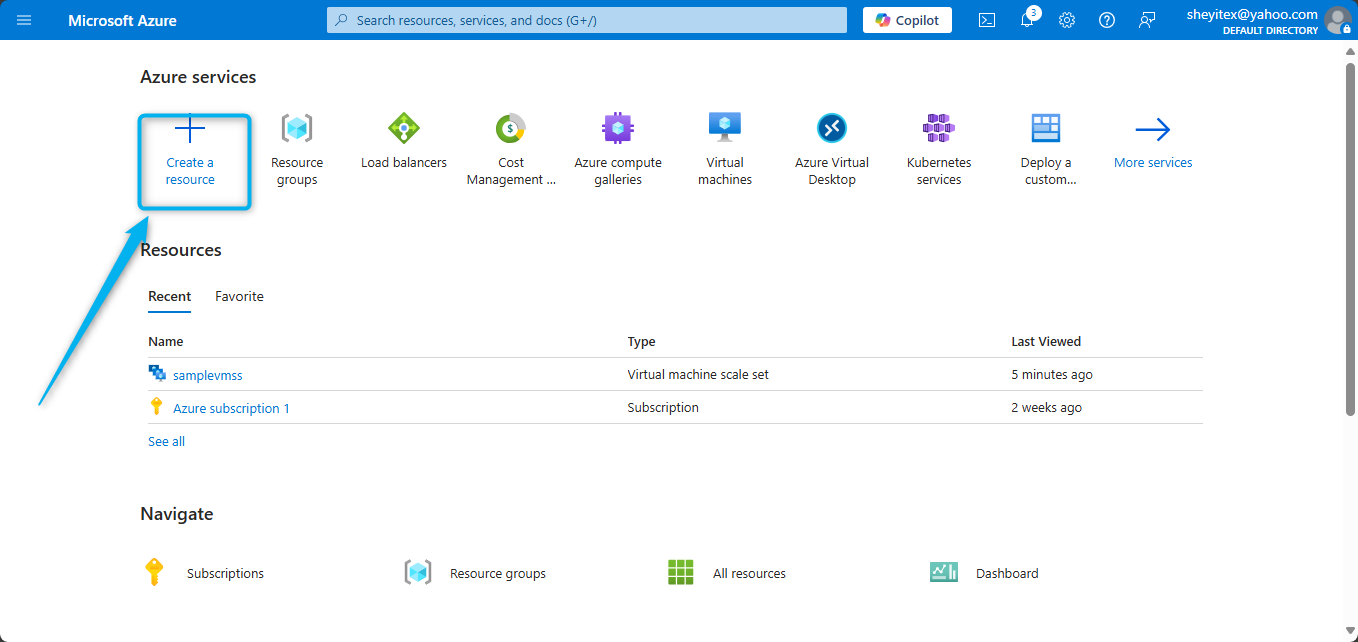This screenshot has height=642, width=1358.
Task: Click the Subscriptions key icon under Navigate
Action: pyautogui.click(x=153, y=572)
